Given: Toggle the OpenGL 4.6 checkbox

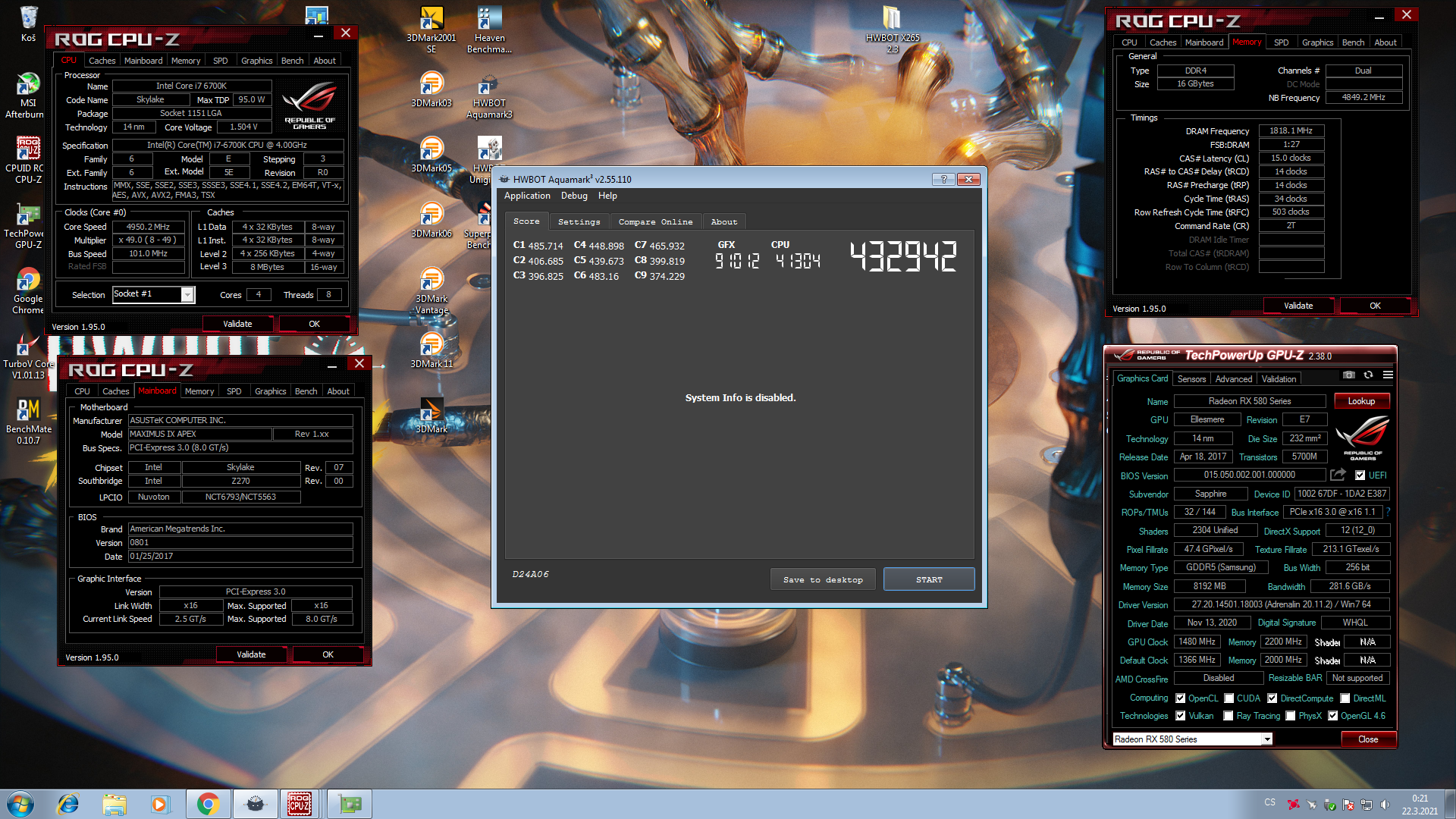Looking at the screenshot, I should 1332,716.
